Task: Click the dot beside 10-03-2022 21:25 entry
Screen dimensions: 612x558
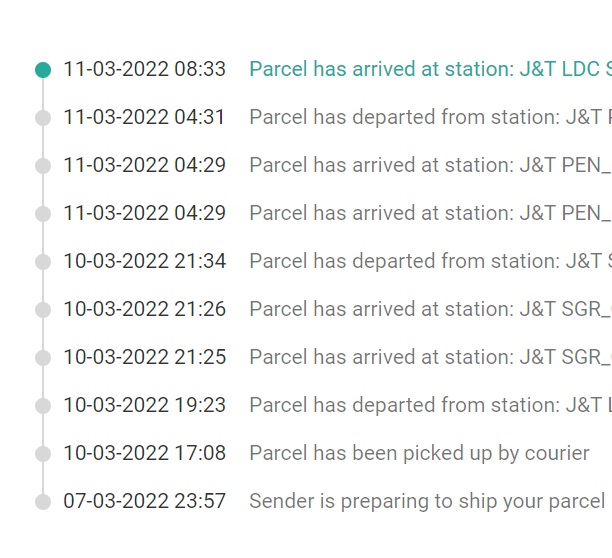Action: (x=43, y=358)
